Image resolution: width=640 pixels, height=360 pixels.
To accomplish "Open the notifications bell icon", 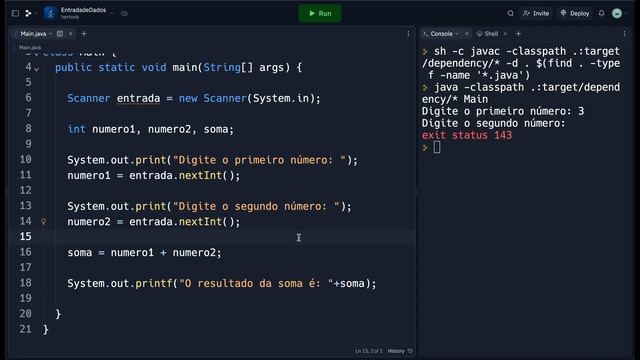I will (x=602, y=13).
